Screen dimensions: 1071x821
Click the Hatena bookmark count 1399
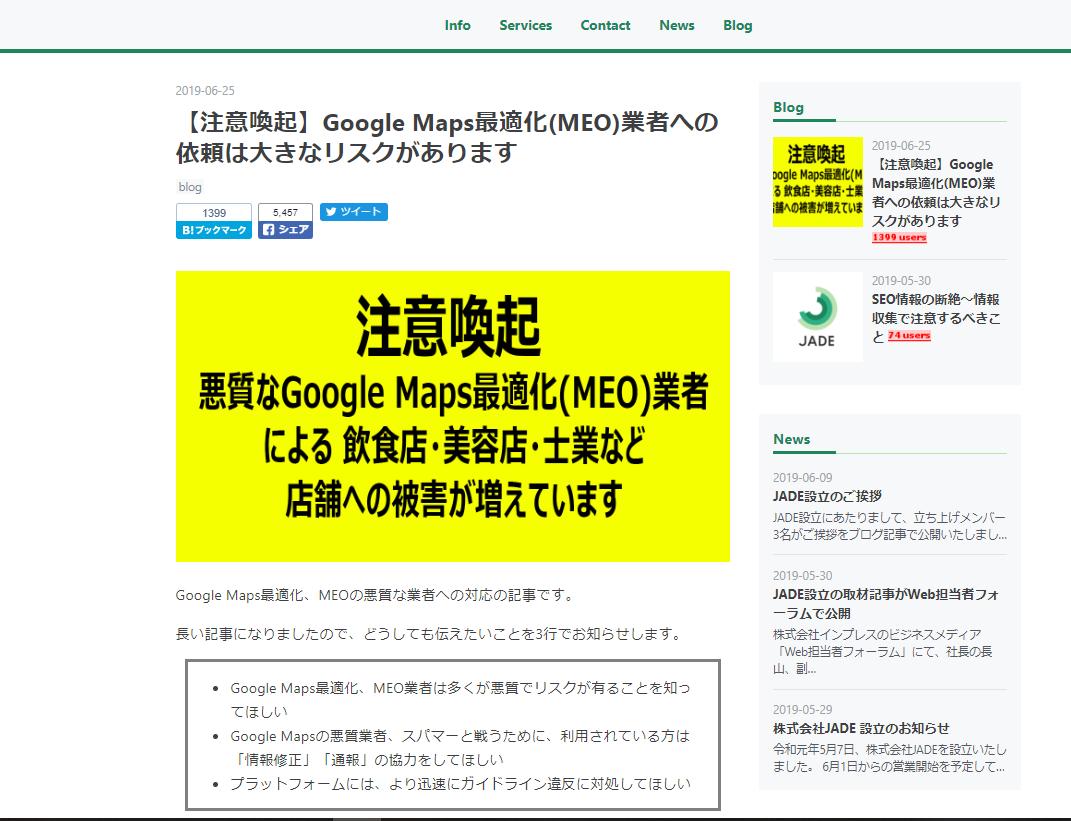[x=214, y=212]
